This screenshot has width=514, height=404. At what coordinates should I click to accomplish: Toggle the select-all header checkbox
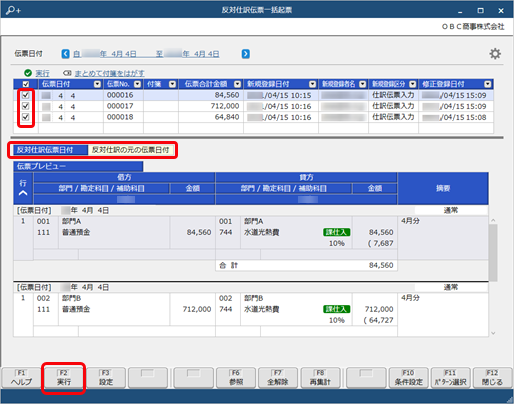pos(26,84)
